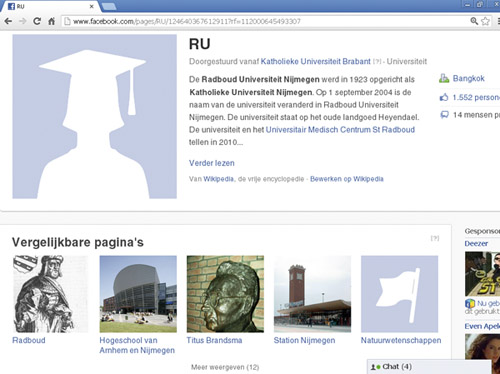This screenshot has width=500, height=374.
Task: Open the Bangkok link
Action: pyautogui.click(x=468, y=78)
